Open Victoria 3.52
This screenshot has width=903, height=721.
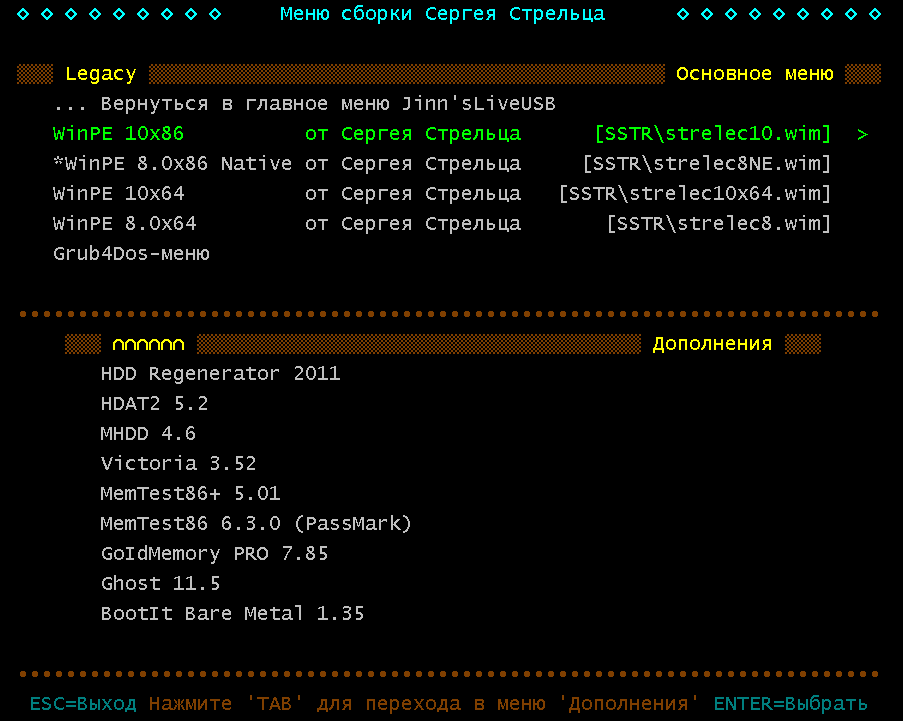click(178, 464)
